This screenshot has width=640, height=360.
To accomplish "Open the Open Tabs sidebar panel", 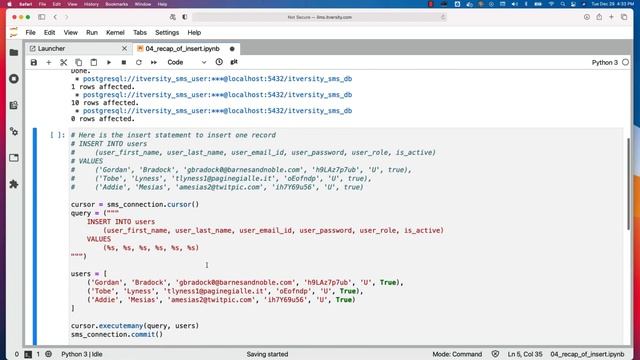I will [x=14, y=158].
